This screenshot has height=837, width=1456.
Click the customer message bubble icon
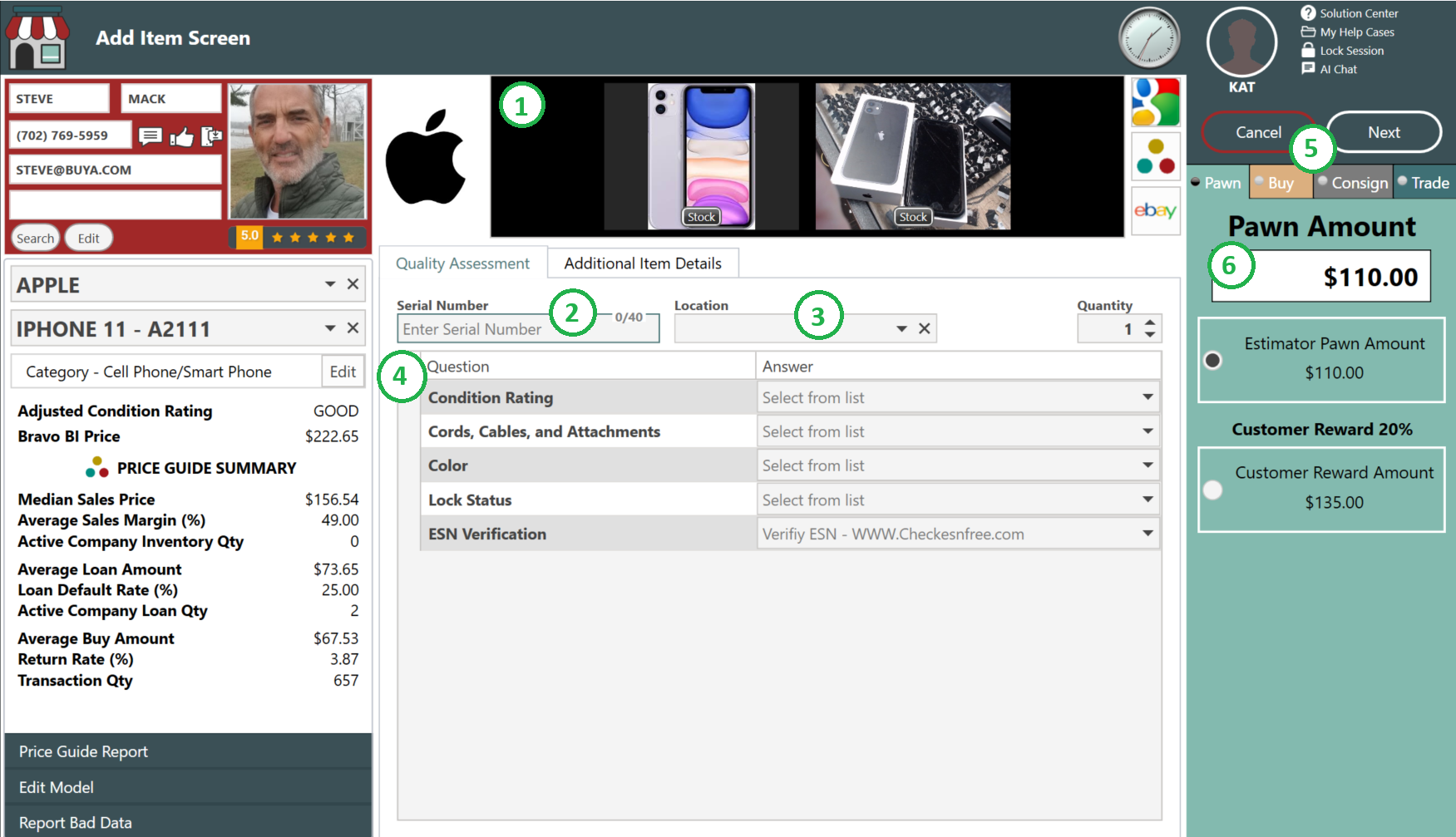click(x=151, y=135)
